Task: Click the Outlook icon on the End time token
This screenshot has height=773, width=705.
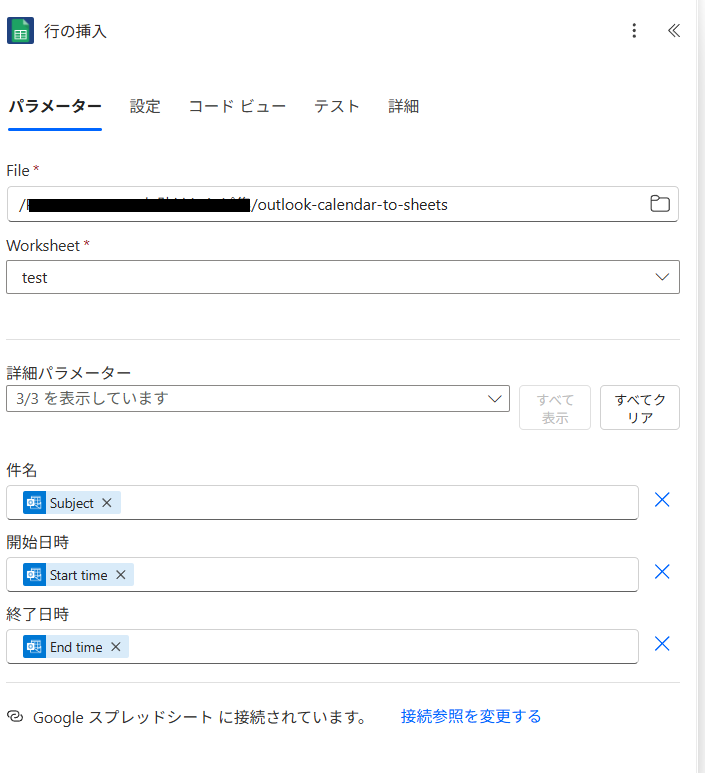Action: click(35, 647)
